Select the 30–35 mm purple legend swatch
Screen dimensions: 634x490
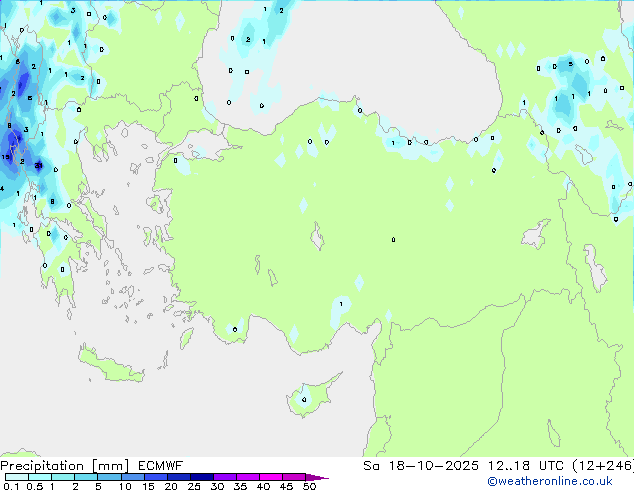point(224,477)
